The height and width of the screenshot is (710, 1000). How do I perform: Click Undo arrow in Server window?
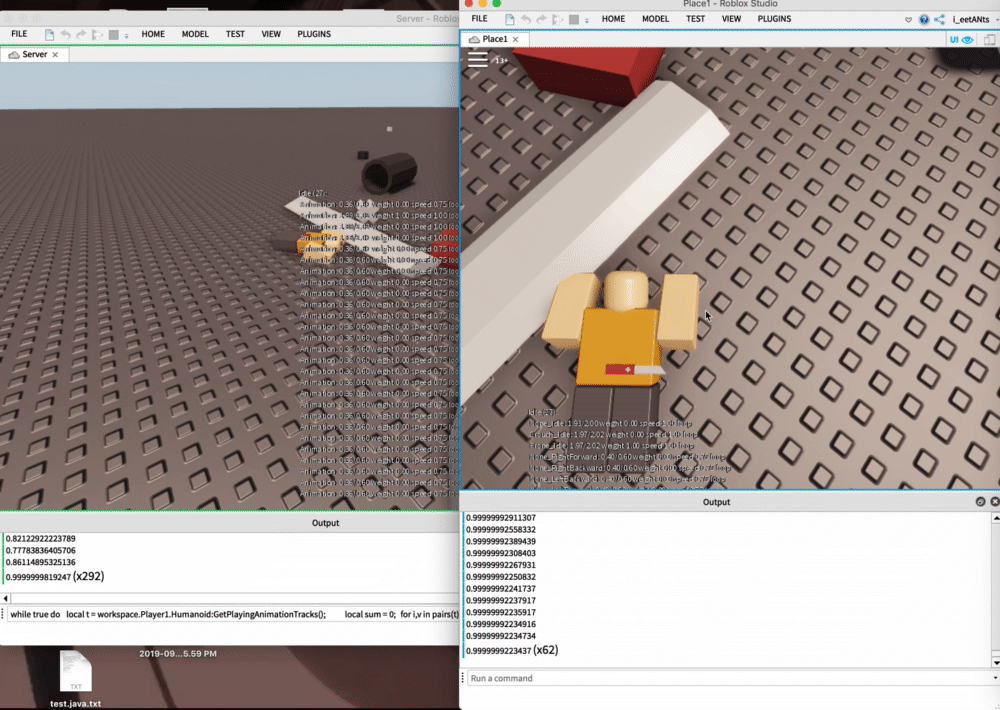tap(65, 34)
